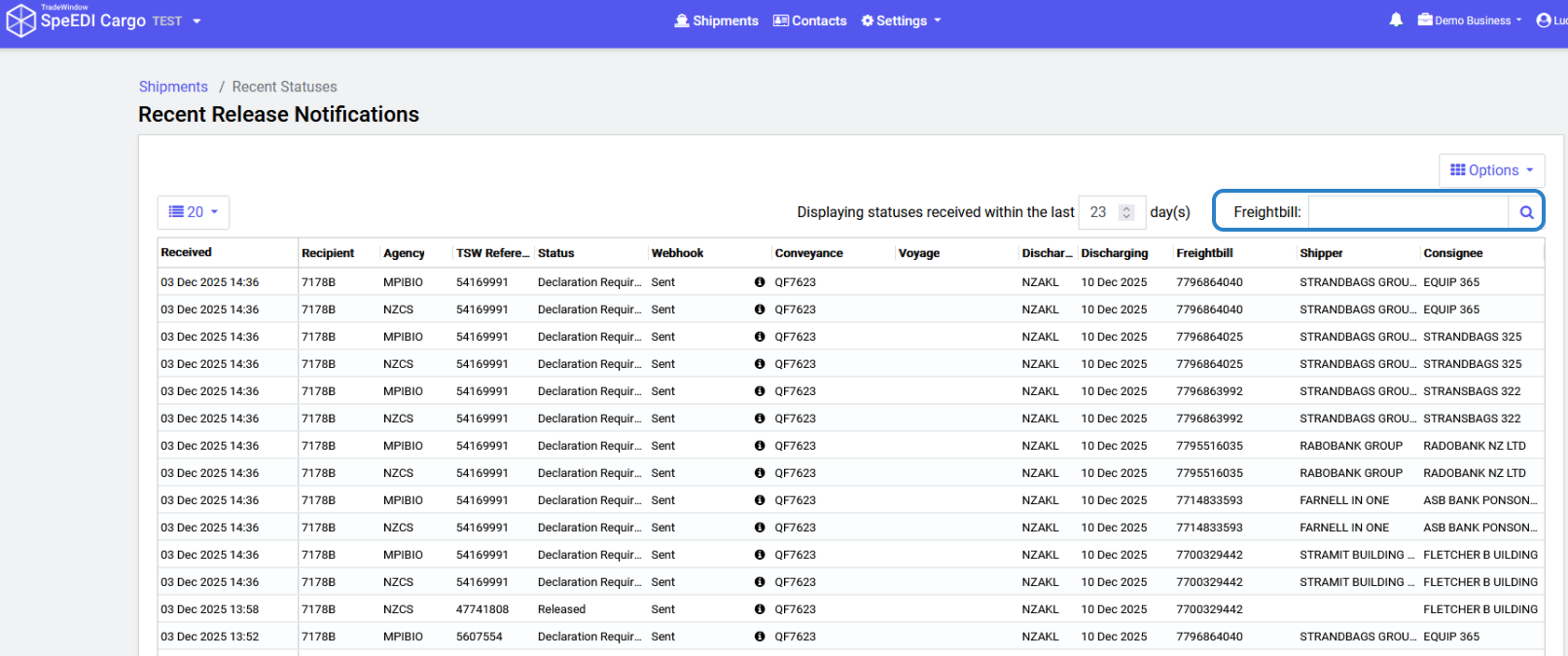Screen dimensions: 1568x656
Task: Go to Contacts in the navbar
Action: click(809, 20)
